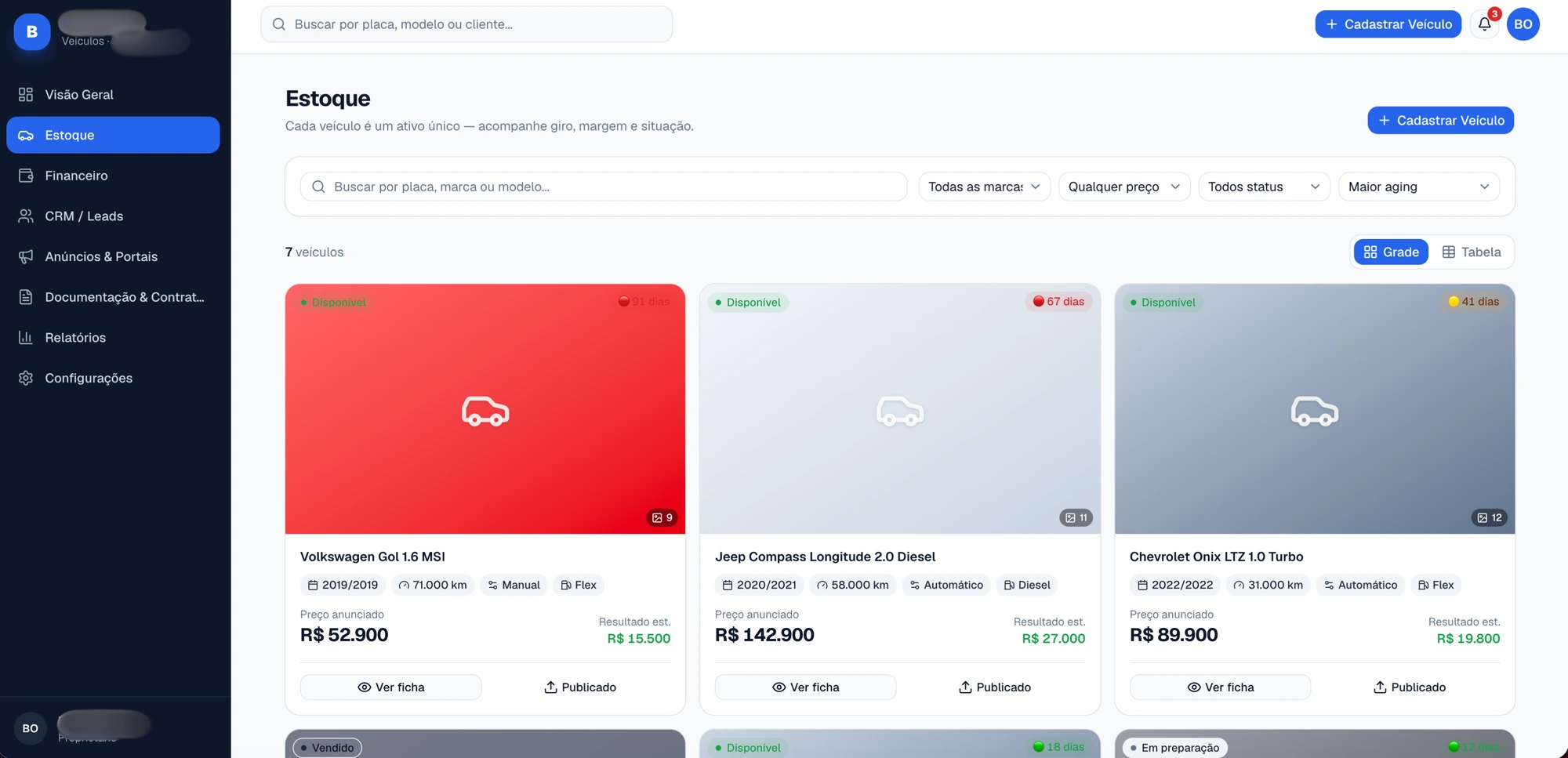
Task: Switch to Tabela view
Action: click(1471, 252)
